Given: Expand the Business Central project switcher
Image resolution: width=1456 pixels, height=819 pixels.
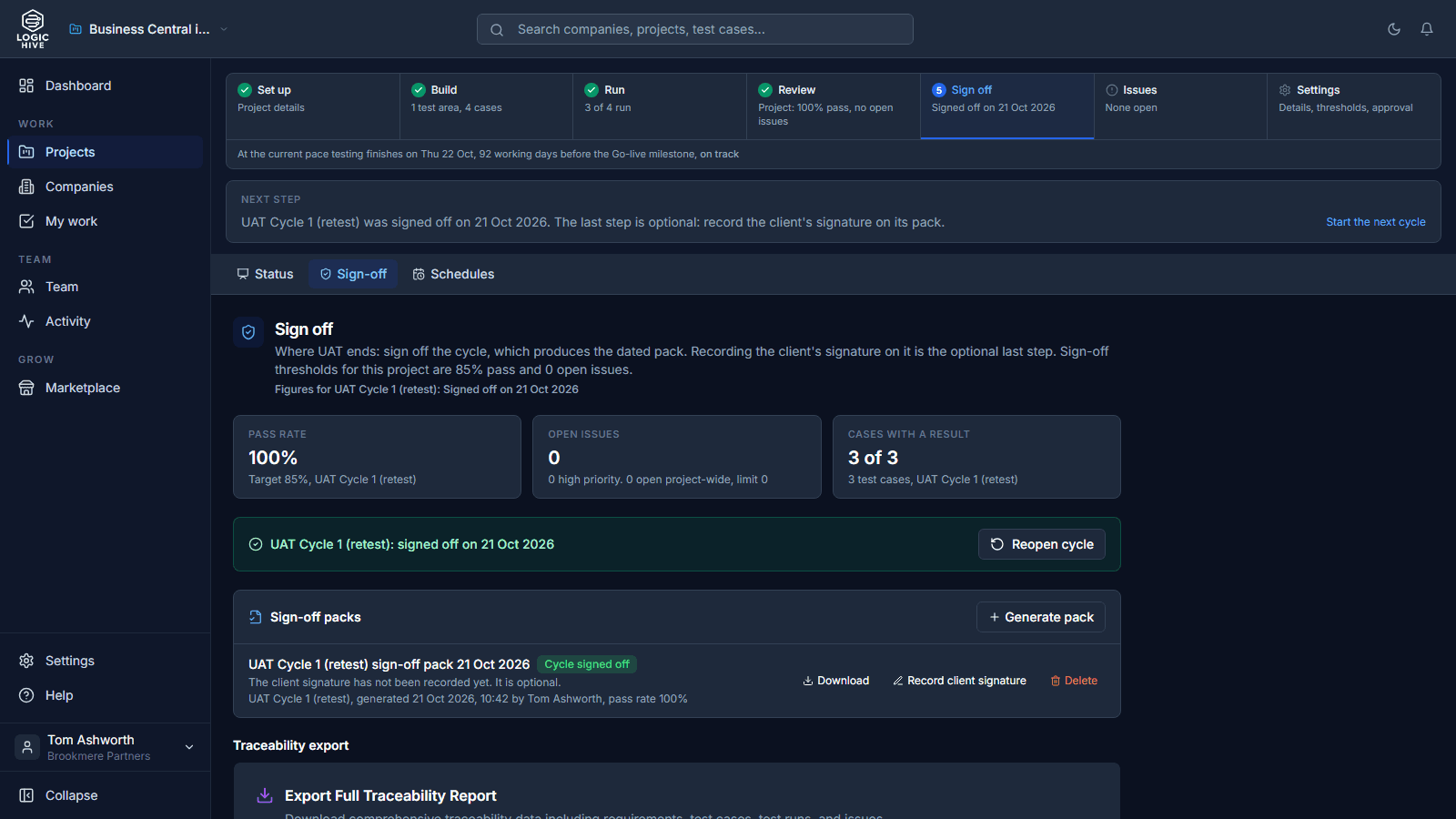Looking at the screenshot, I should coord(148,29).
